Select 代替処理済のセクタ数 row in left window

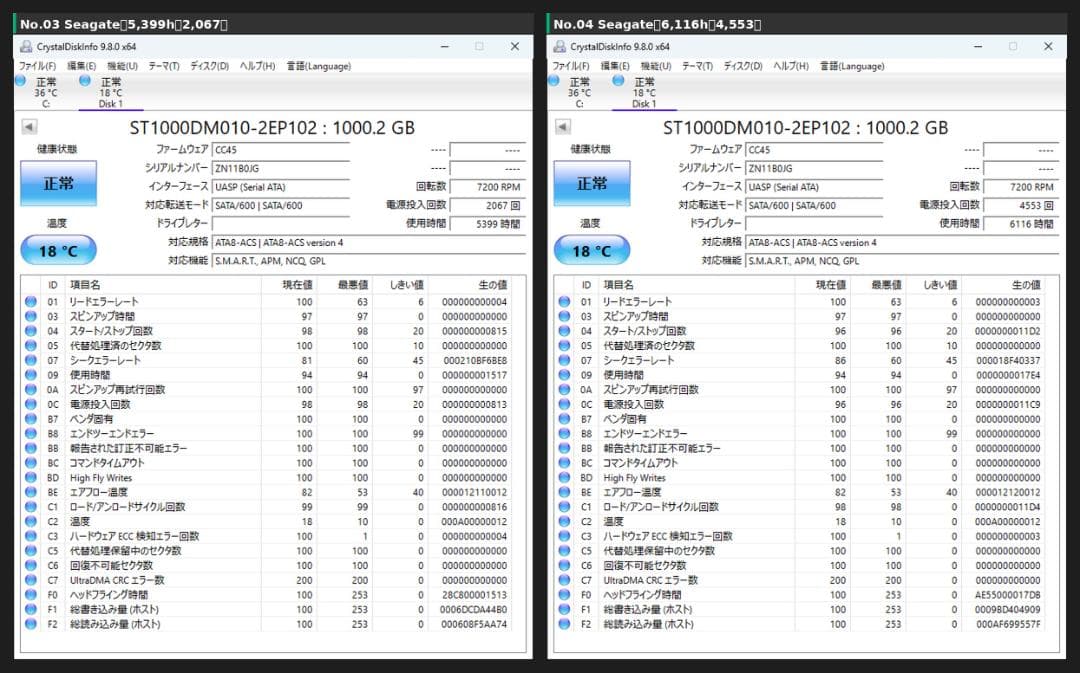pos(267,346)
